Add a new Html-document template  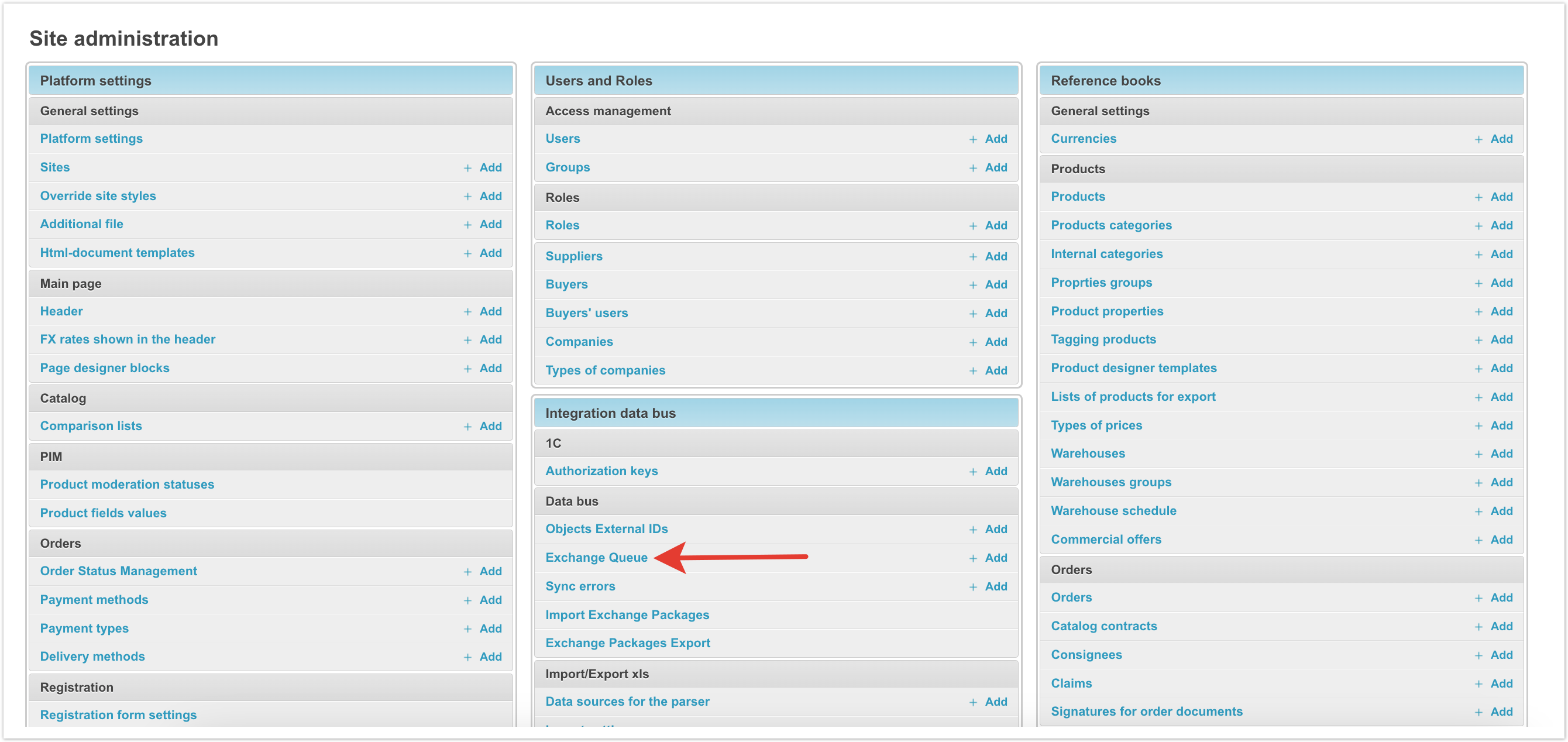point(490,253)
